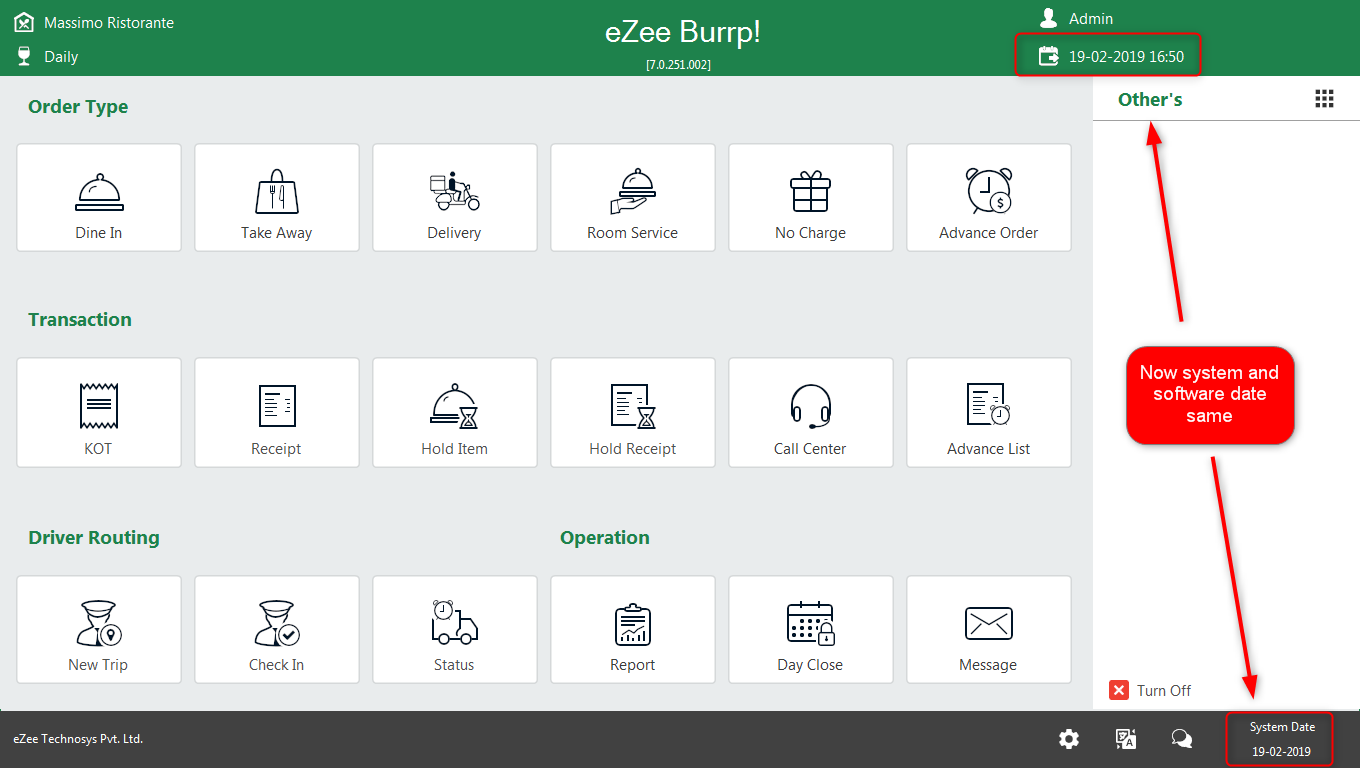
Task: View delivery Status truck tile
Action: 455,629
